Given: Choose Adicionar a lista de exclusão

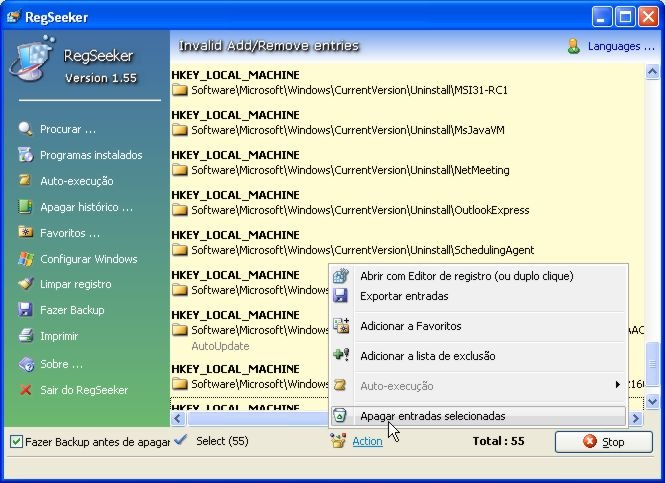Looking at the screenshot, I should (478, 356).
